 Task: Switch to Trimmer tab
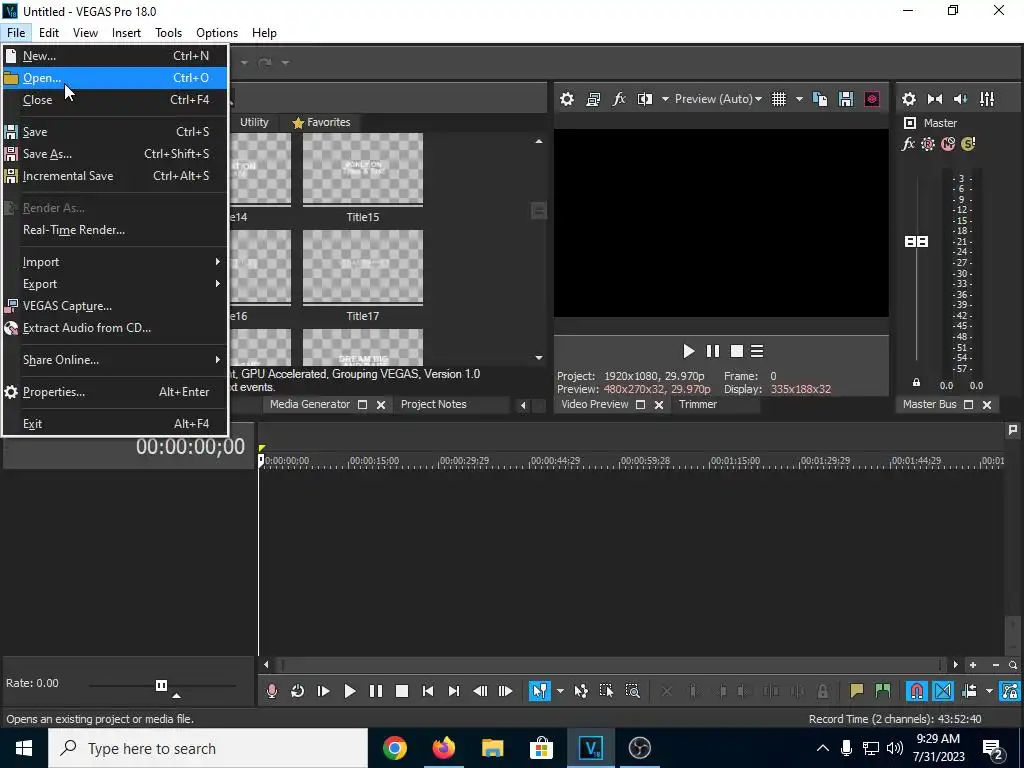point(697,404)
